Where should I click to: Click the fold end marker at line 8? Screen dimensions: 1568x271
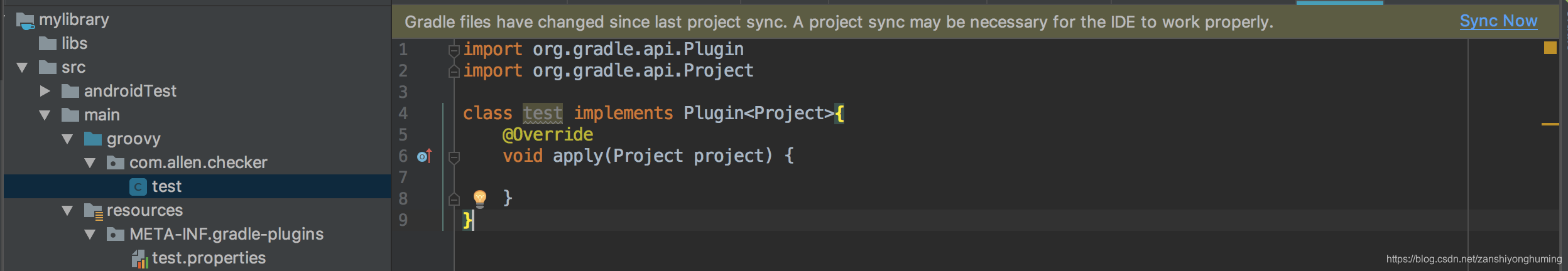[454, 199]
